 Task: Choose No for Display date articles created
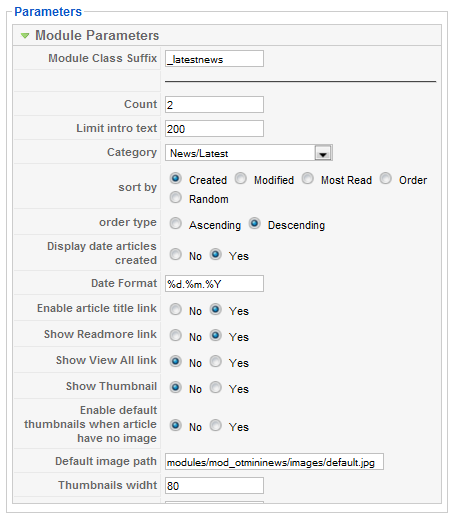(x=175, y=255)
